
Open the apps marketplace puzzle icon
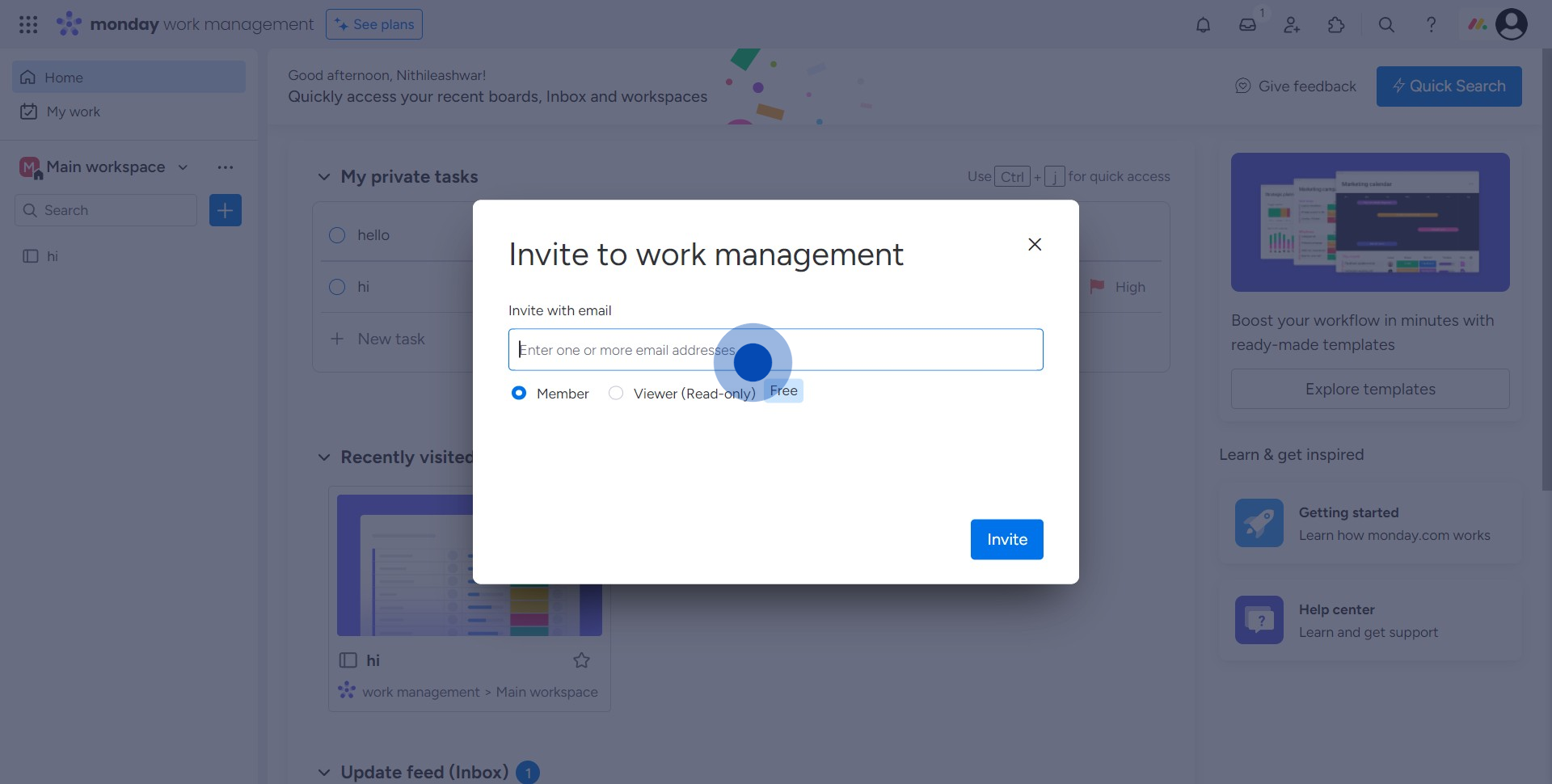click(x=1336, y=25)
